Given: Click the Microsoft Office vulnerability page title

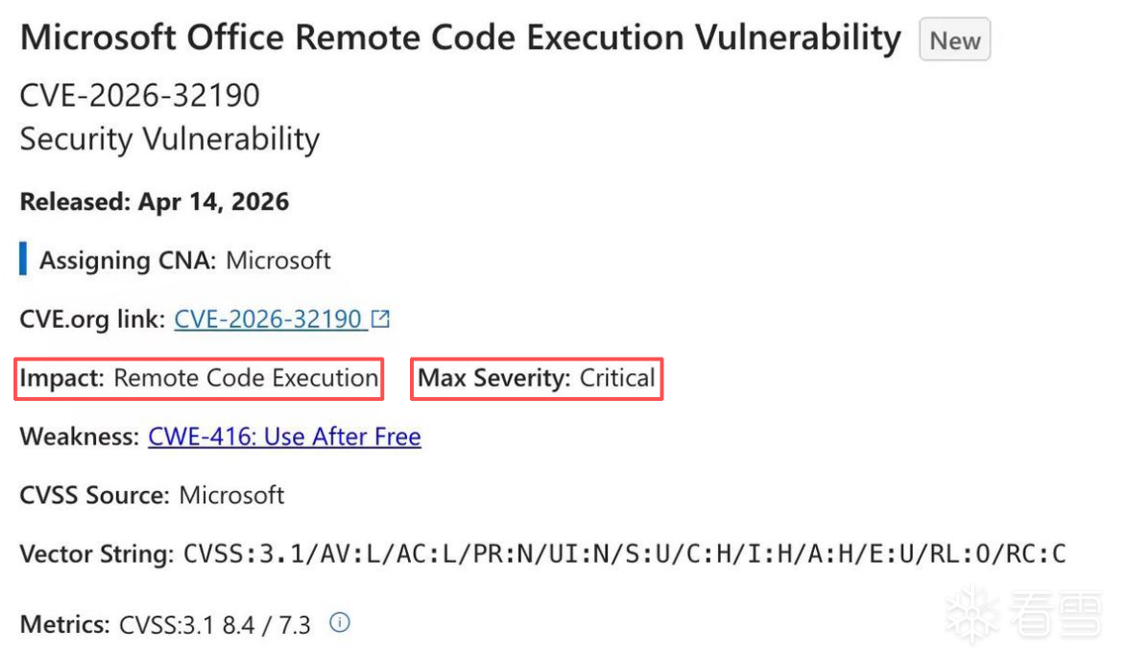Looking at the screenshot, I should pos(460,38).
